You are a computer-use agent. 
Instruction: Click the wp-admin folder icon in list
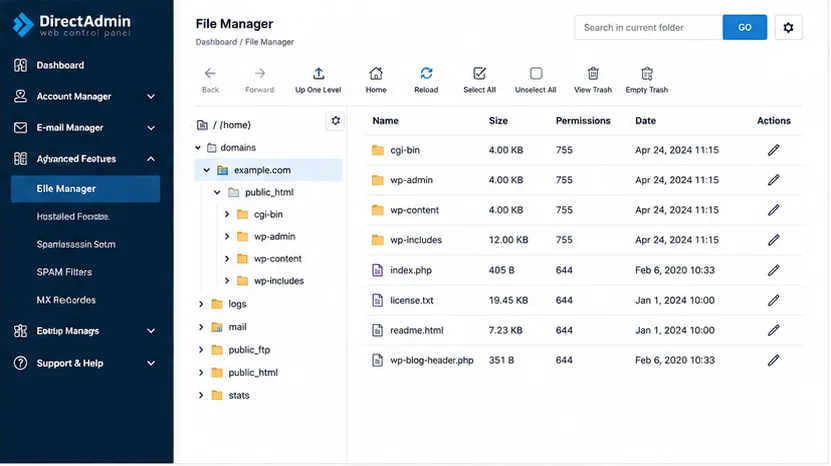(x=377, y=180)
